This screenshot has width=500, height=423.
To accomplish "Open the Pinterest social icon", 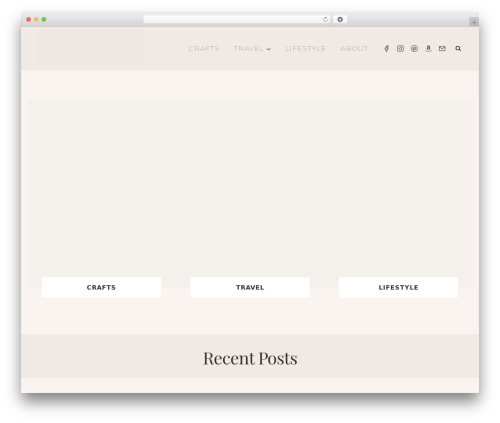I will coord(414,49).
